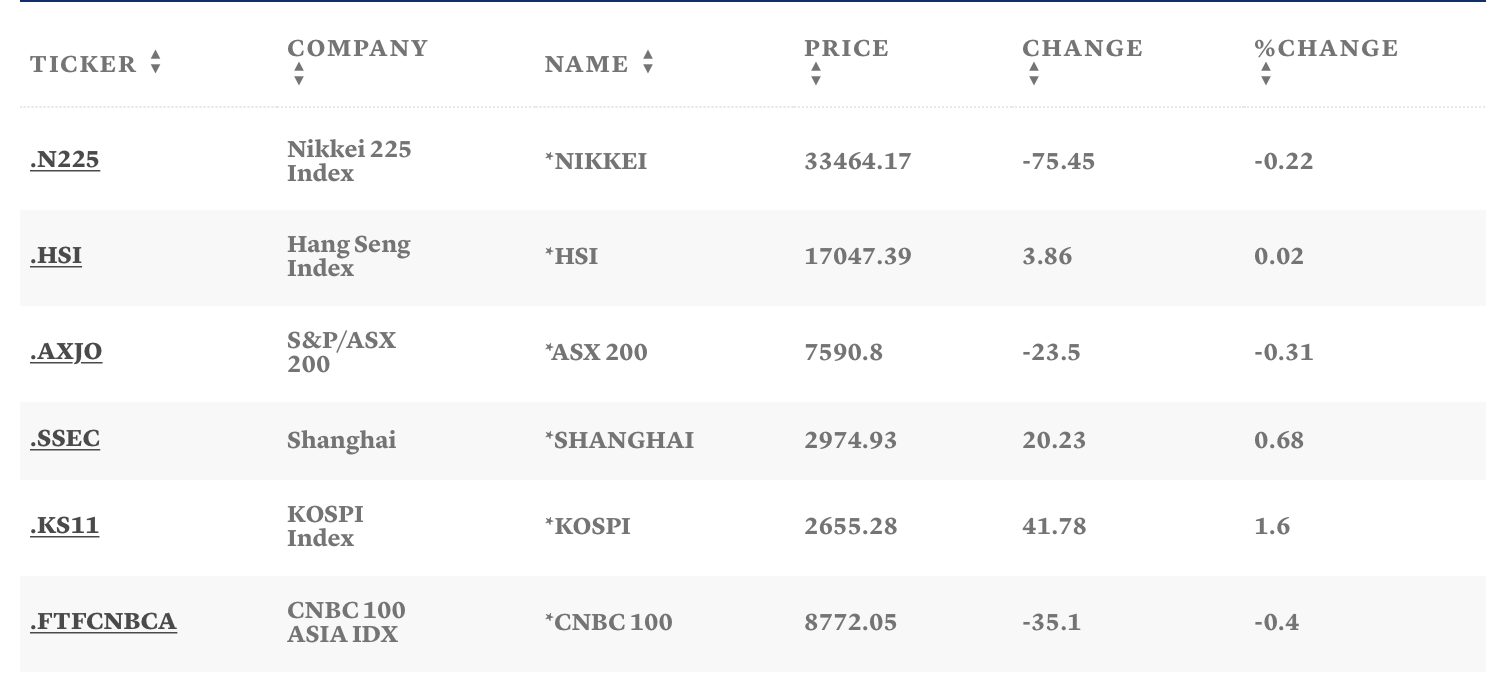The width and height of the screenshot is (1486, 700).
Task: Open the .HSI ticker link
Action: 56,256
